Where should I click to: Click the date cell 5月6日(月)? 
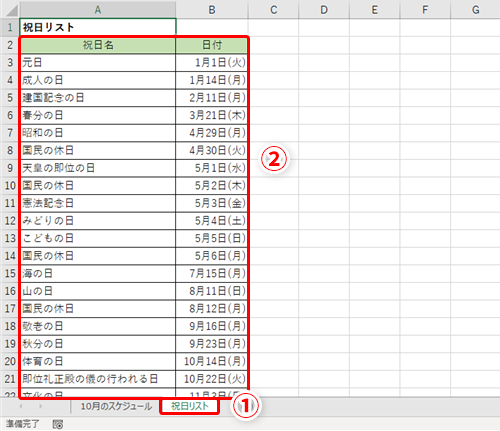(212, 256)
